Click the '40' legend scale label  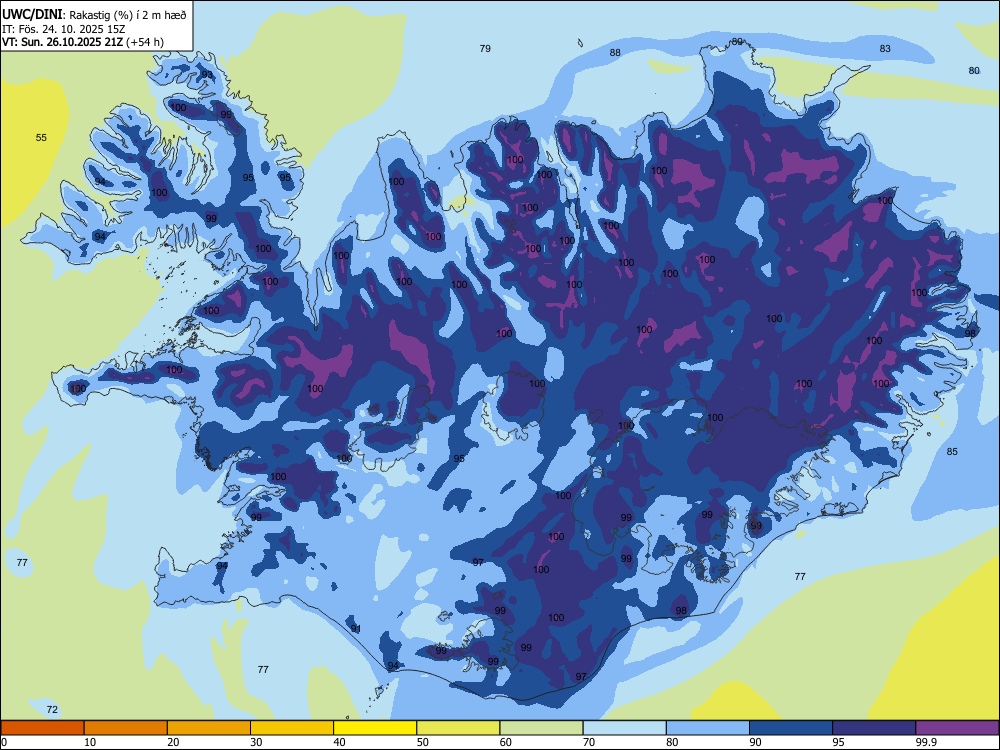coord(339,742)
